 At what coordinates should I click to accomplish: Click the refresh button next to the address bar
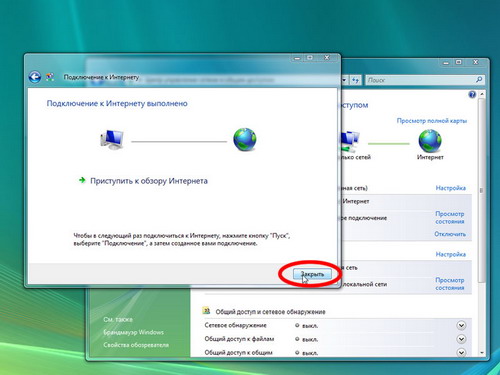(355, 80)
